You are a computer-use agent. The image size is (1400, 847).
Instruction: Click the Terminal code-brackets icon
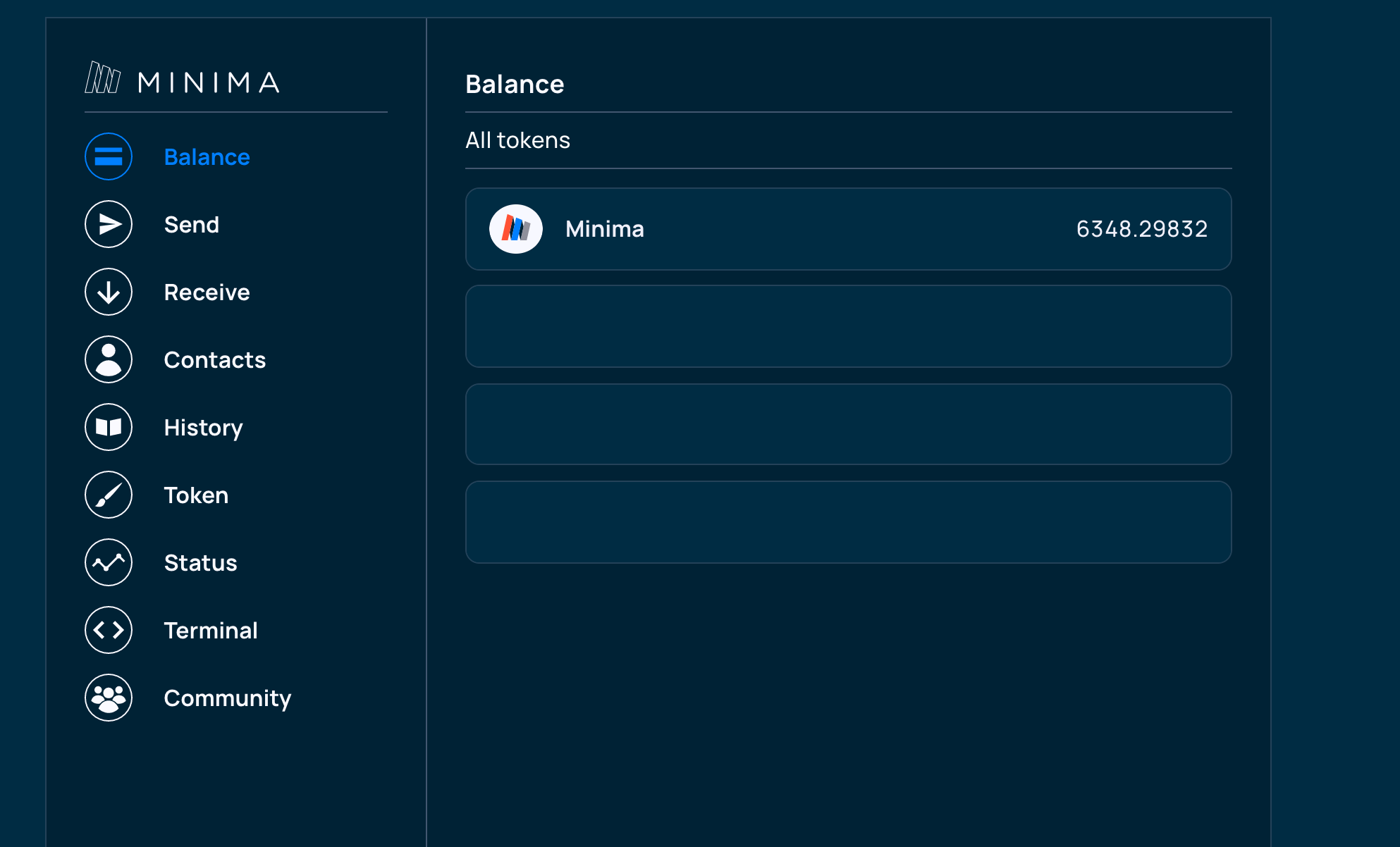(108, 630)
